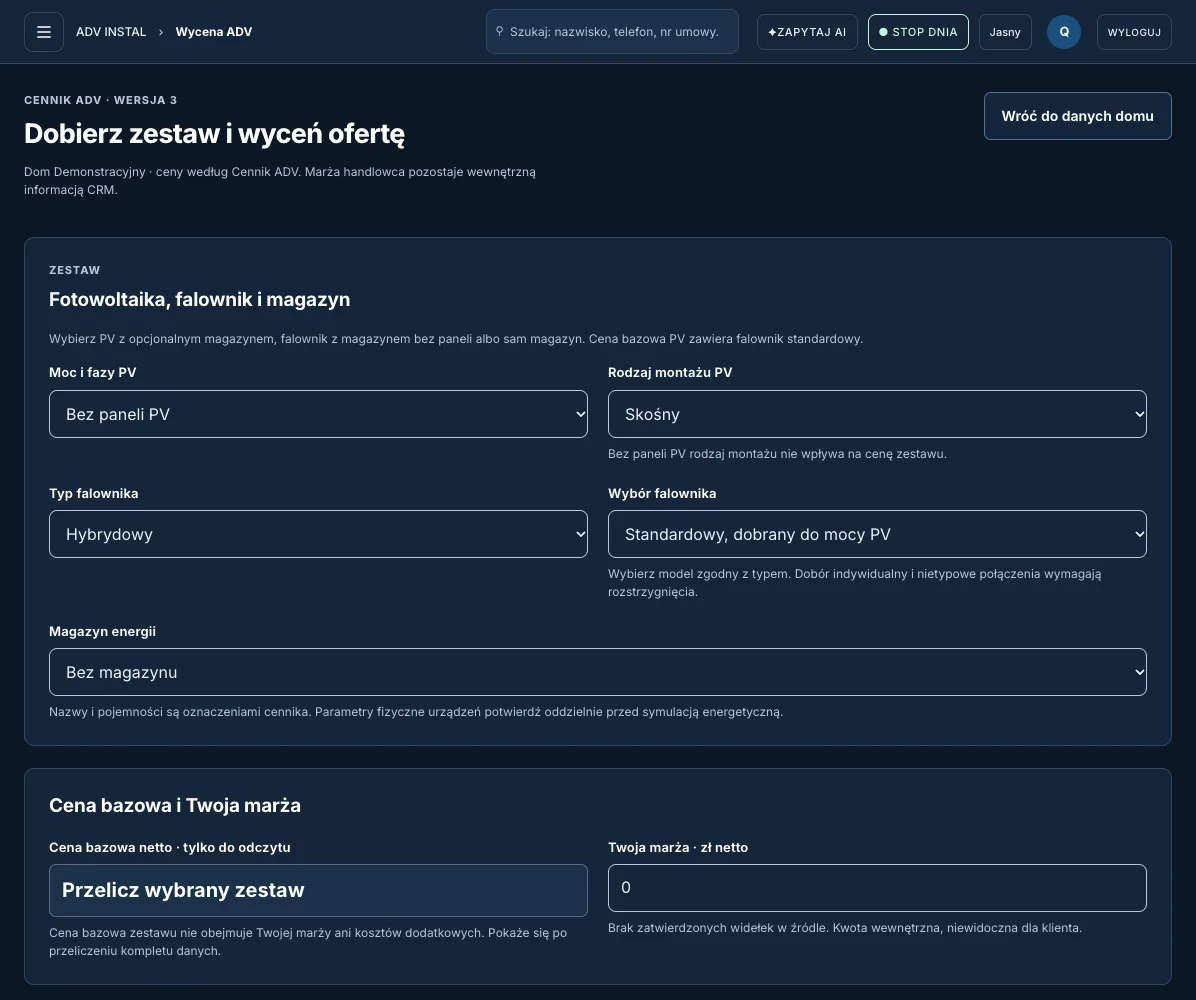The height and width of the screenshot is (1000, 1196).
Task: Click the 'Cena bazowa netto · tylko do odczytu' label
Action: 169,847
